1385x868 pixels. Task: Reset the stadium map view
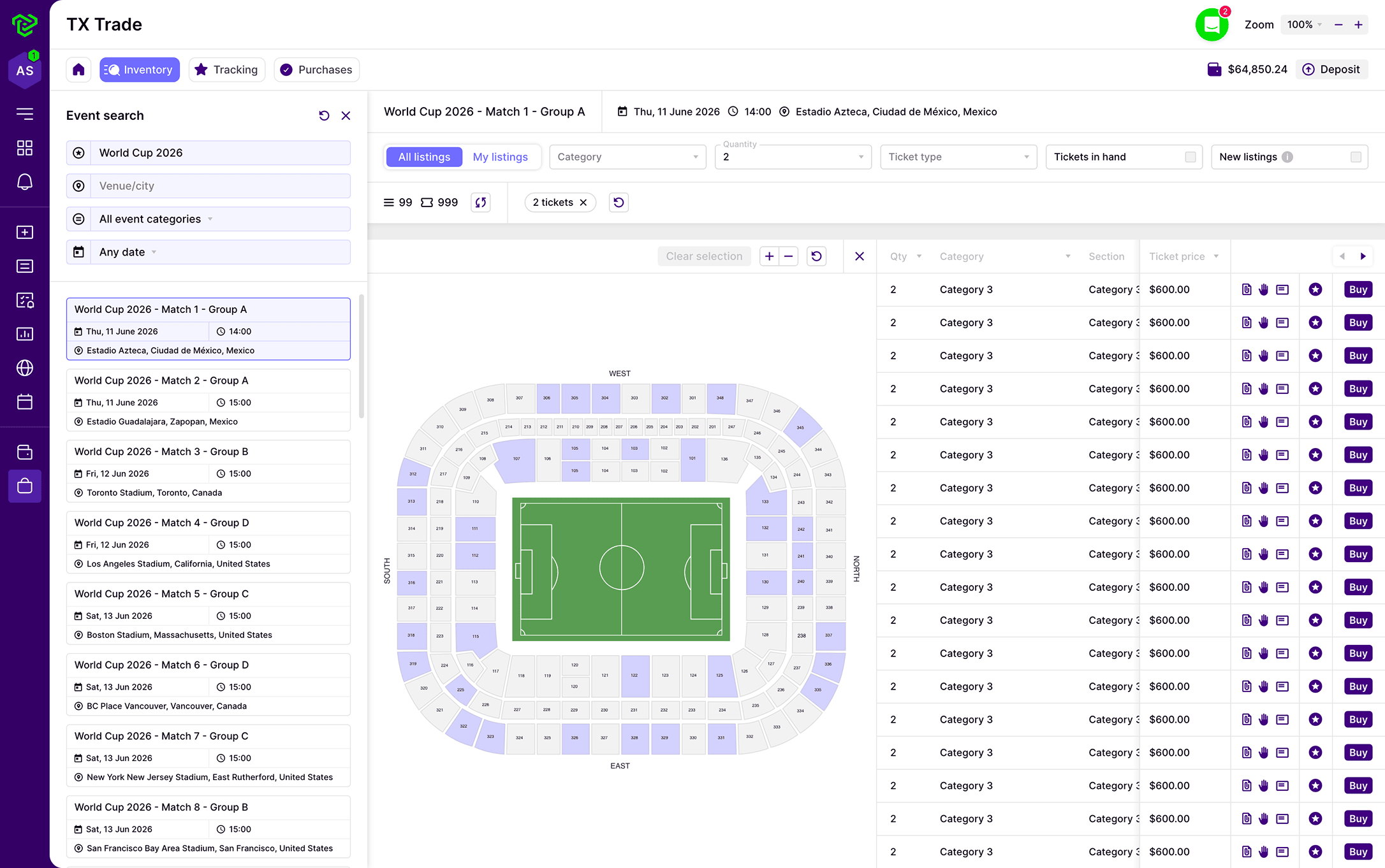[816, 256]
